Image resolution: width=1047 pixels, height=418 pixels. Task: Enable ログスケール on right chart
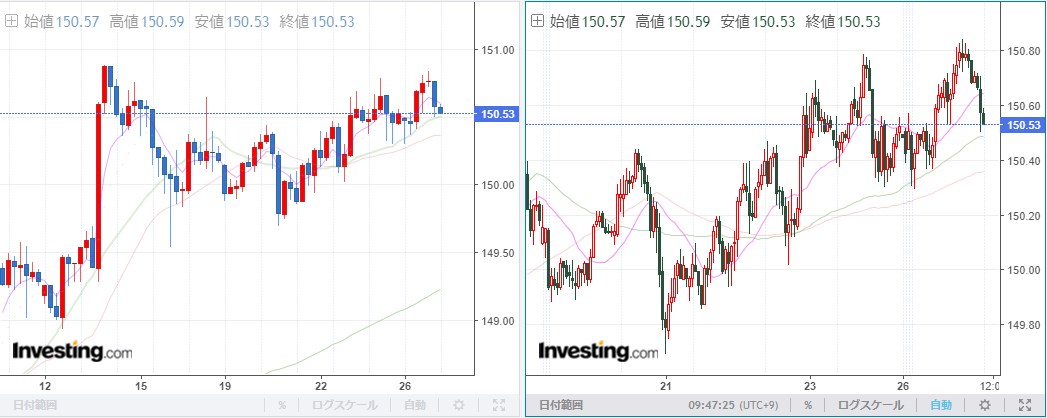point(870,405)
